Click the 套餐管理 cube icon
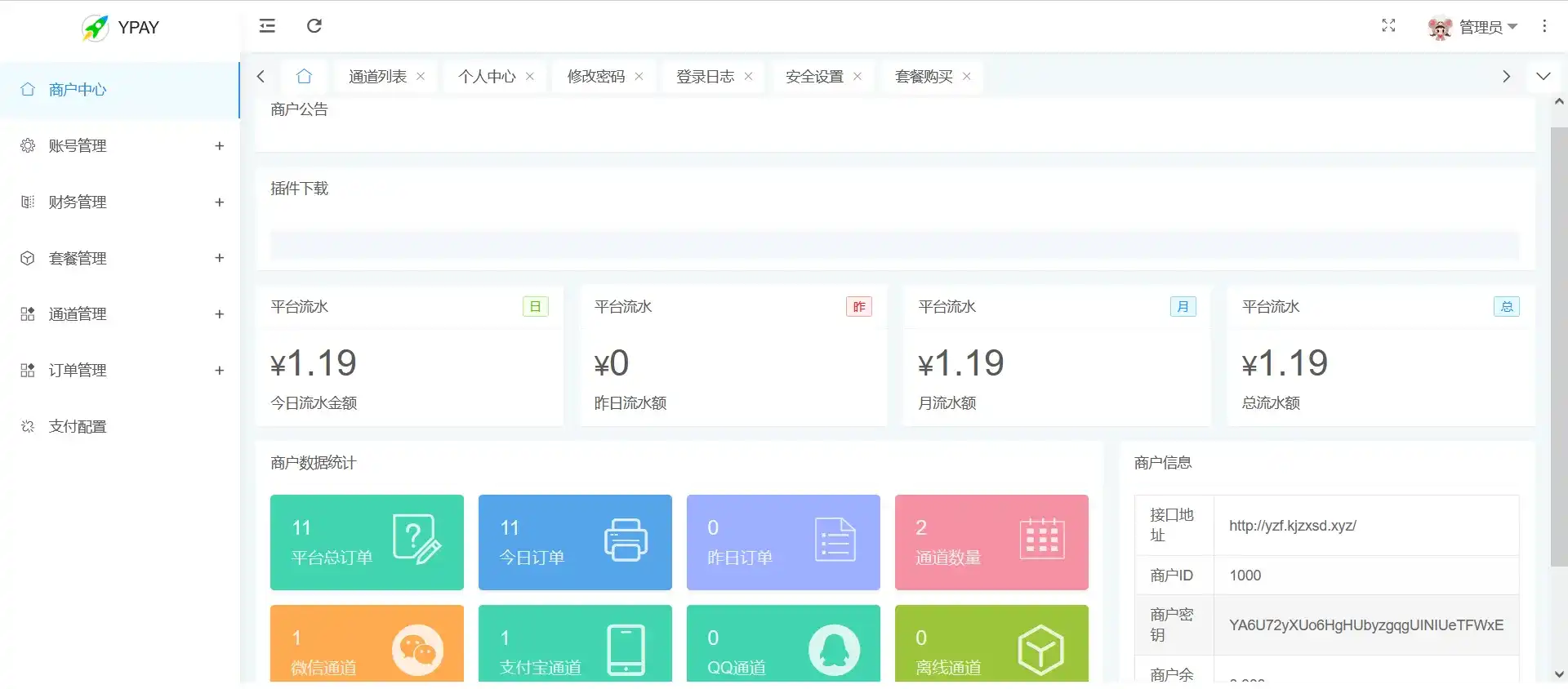The height and width of the screenshot is (689, 1568). point(28,258)
